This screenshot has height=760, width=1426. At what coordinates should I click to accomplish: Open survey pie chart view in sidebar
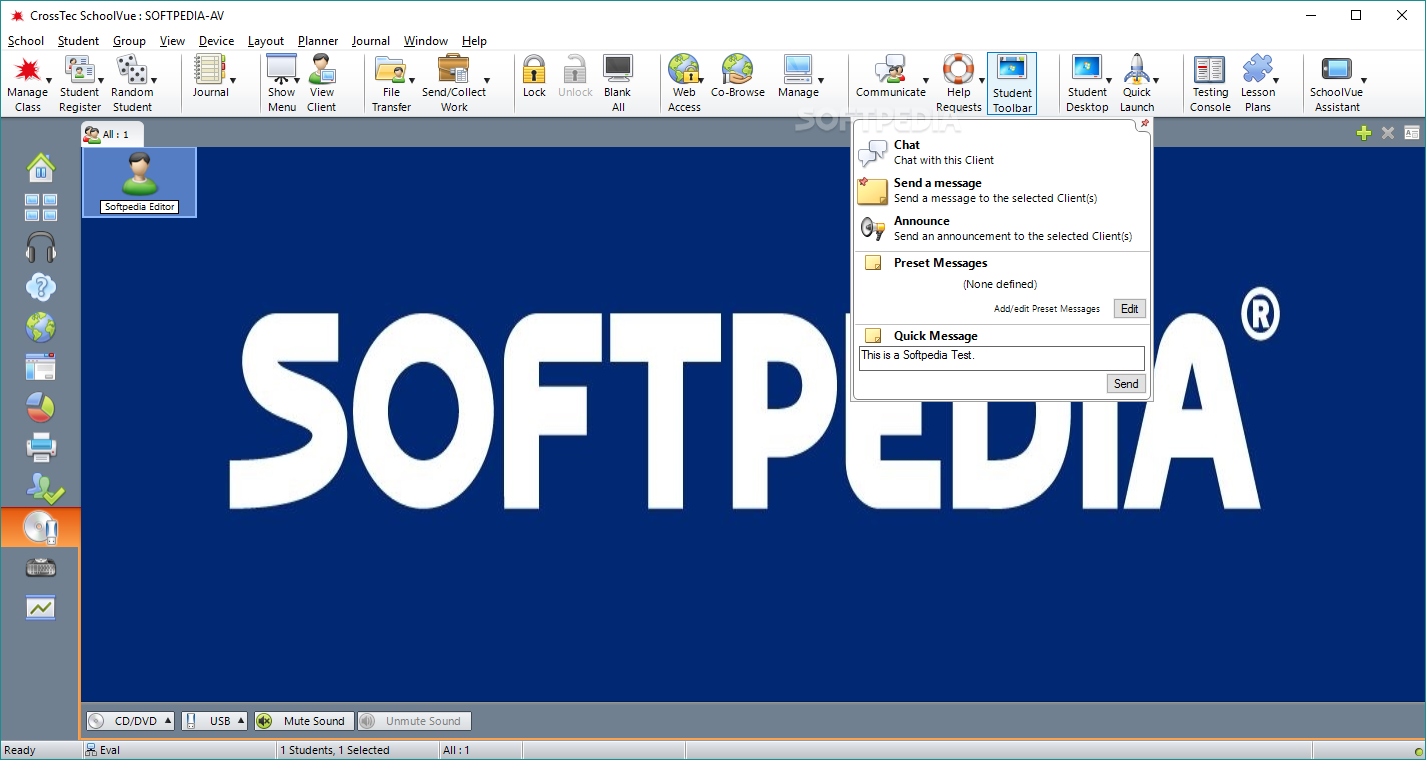[x=41, y=407]
